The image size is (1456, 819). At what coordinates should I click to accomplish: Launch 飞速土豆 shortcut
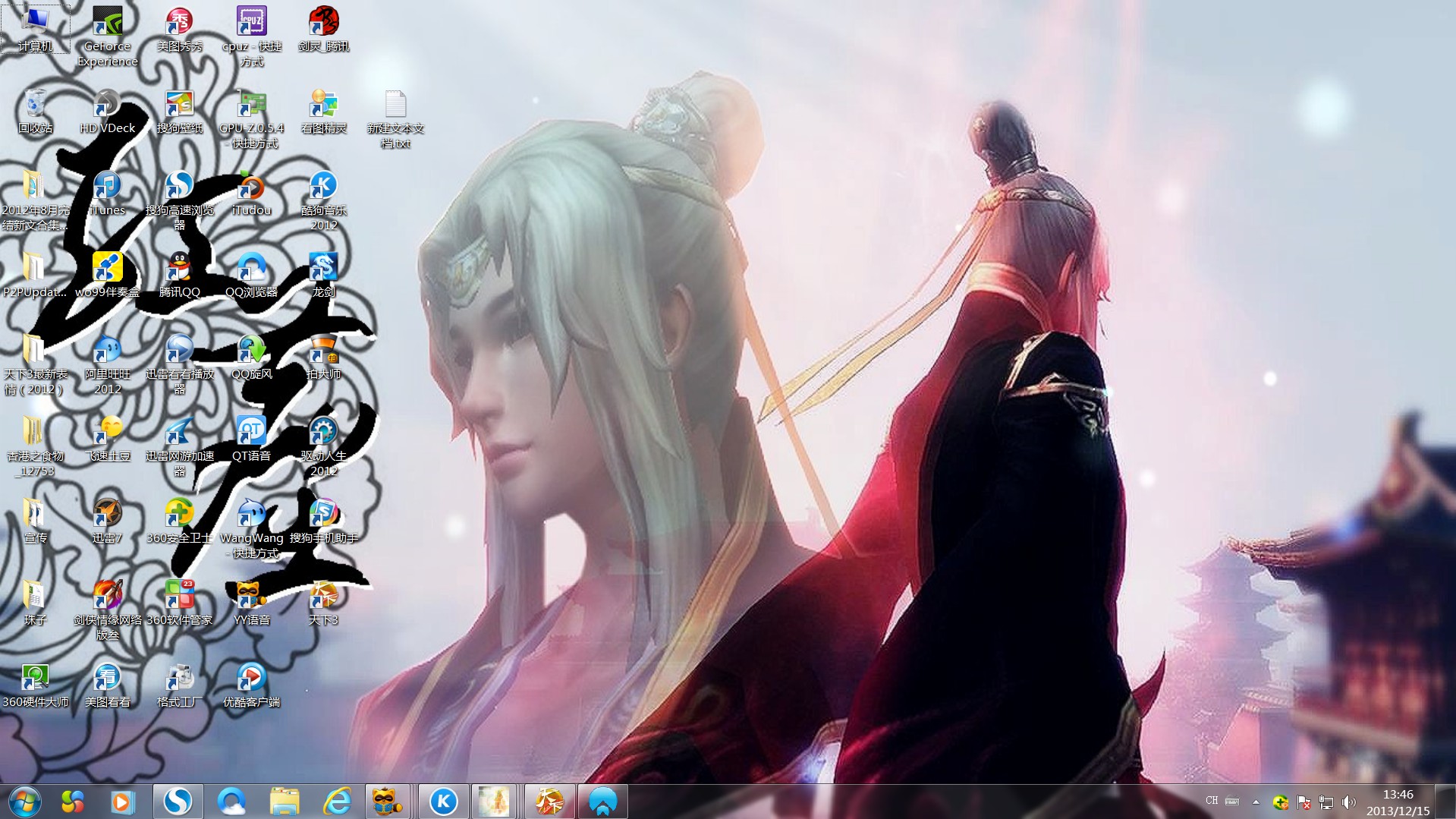coord(107,439)
